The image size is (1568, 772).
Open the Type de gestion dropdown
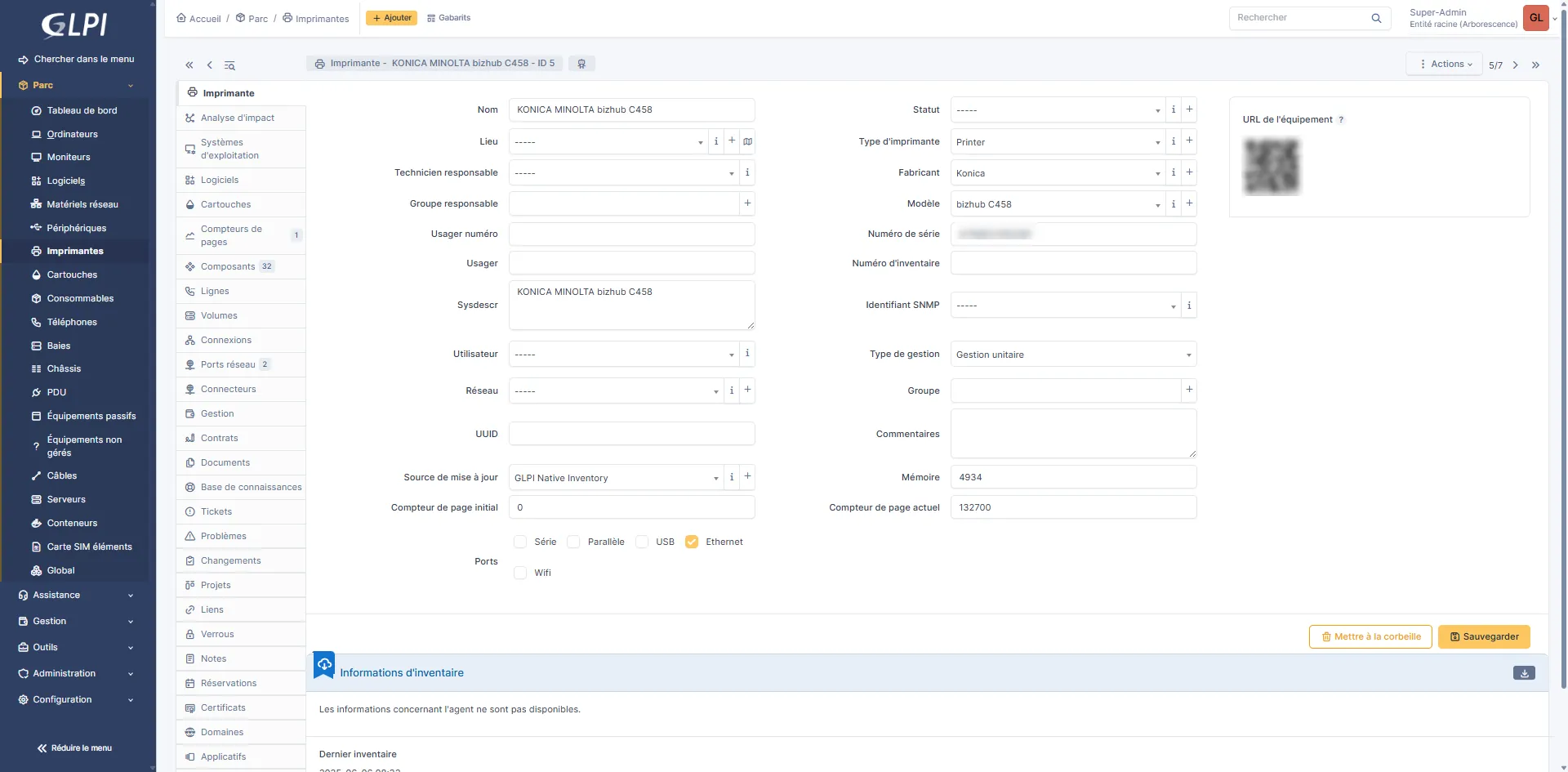[x=1072, y=355]
